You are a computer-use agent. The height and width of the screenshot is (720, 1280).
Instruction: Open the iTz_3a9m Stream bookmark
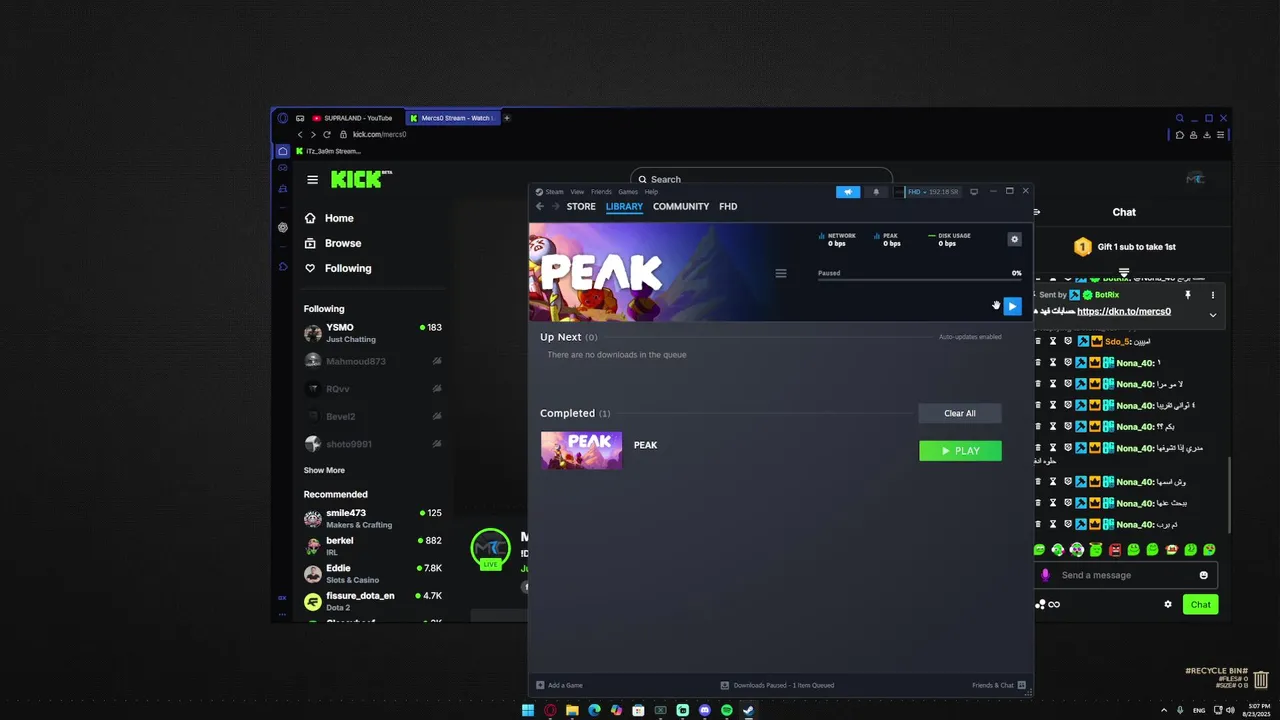pos(328,151)
